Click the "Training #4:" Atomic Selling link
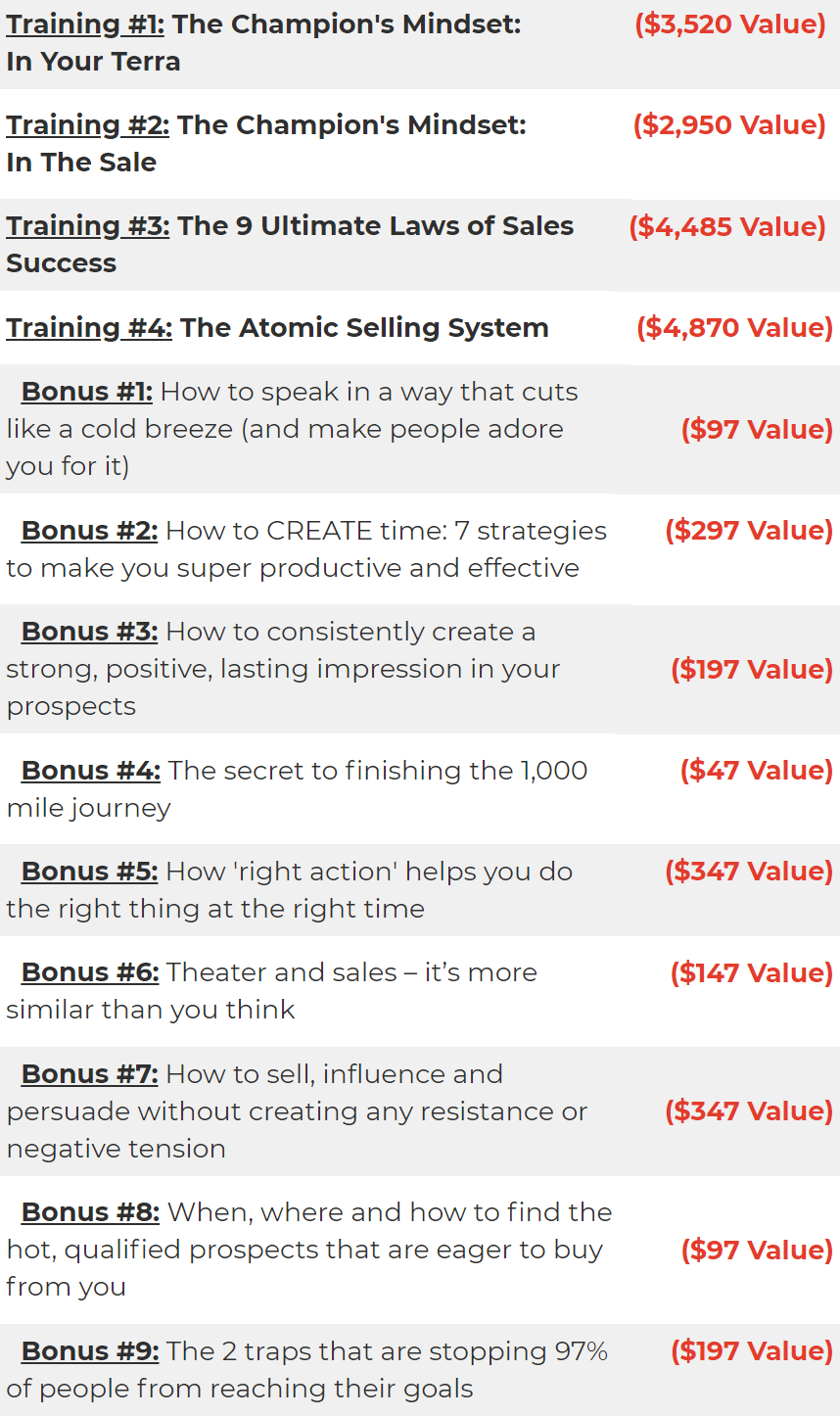Screen dimensions: 840x1417 click(x=89, y=328)
